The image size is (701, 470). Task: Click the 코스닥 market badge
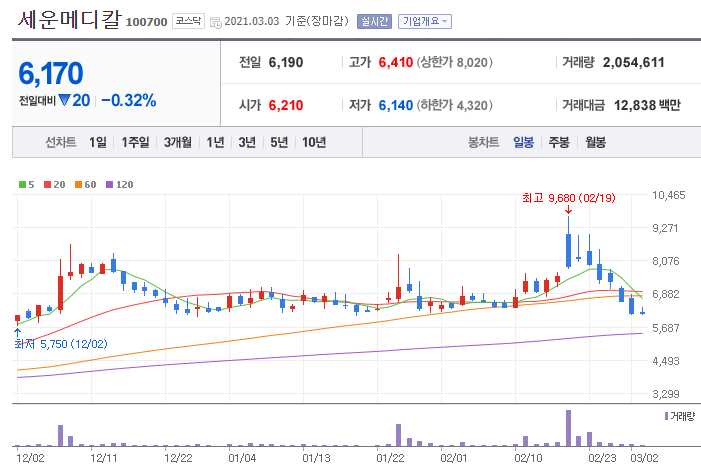188,21
